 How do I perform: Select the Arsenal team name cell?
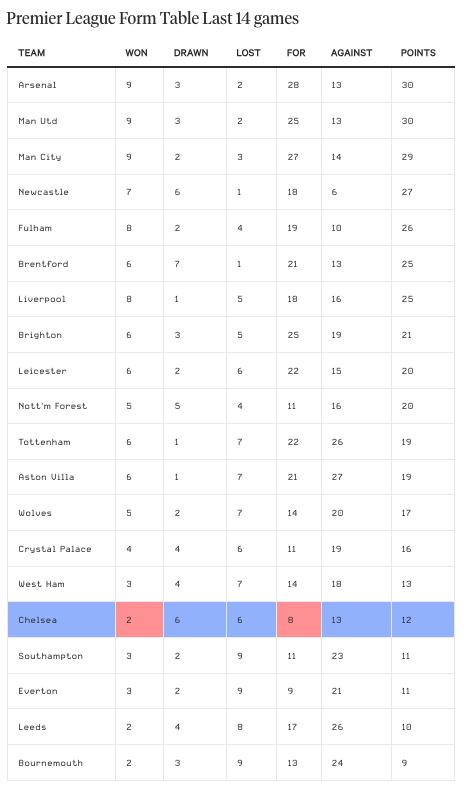[61, 85]
